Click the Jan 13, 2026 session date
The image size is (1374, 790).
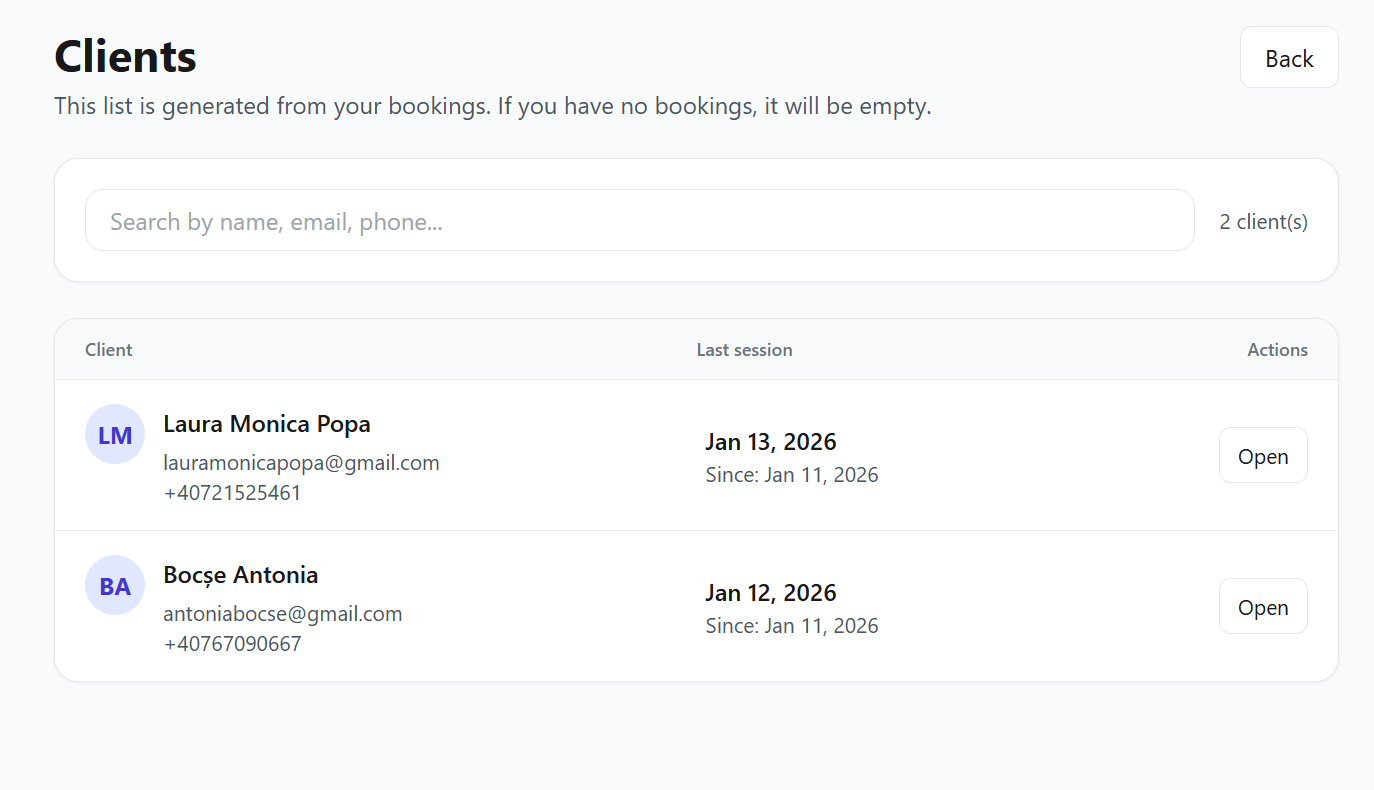[770, 442]
